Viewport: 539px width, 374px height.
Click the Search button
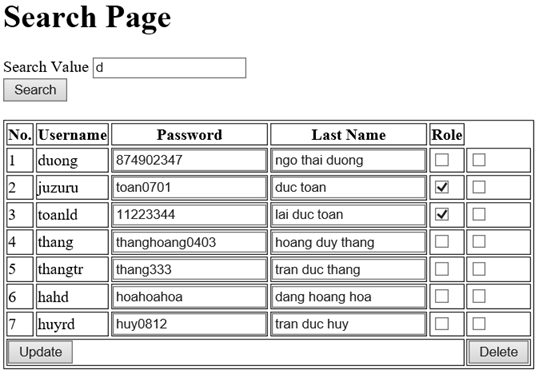(35, 90)
